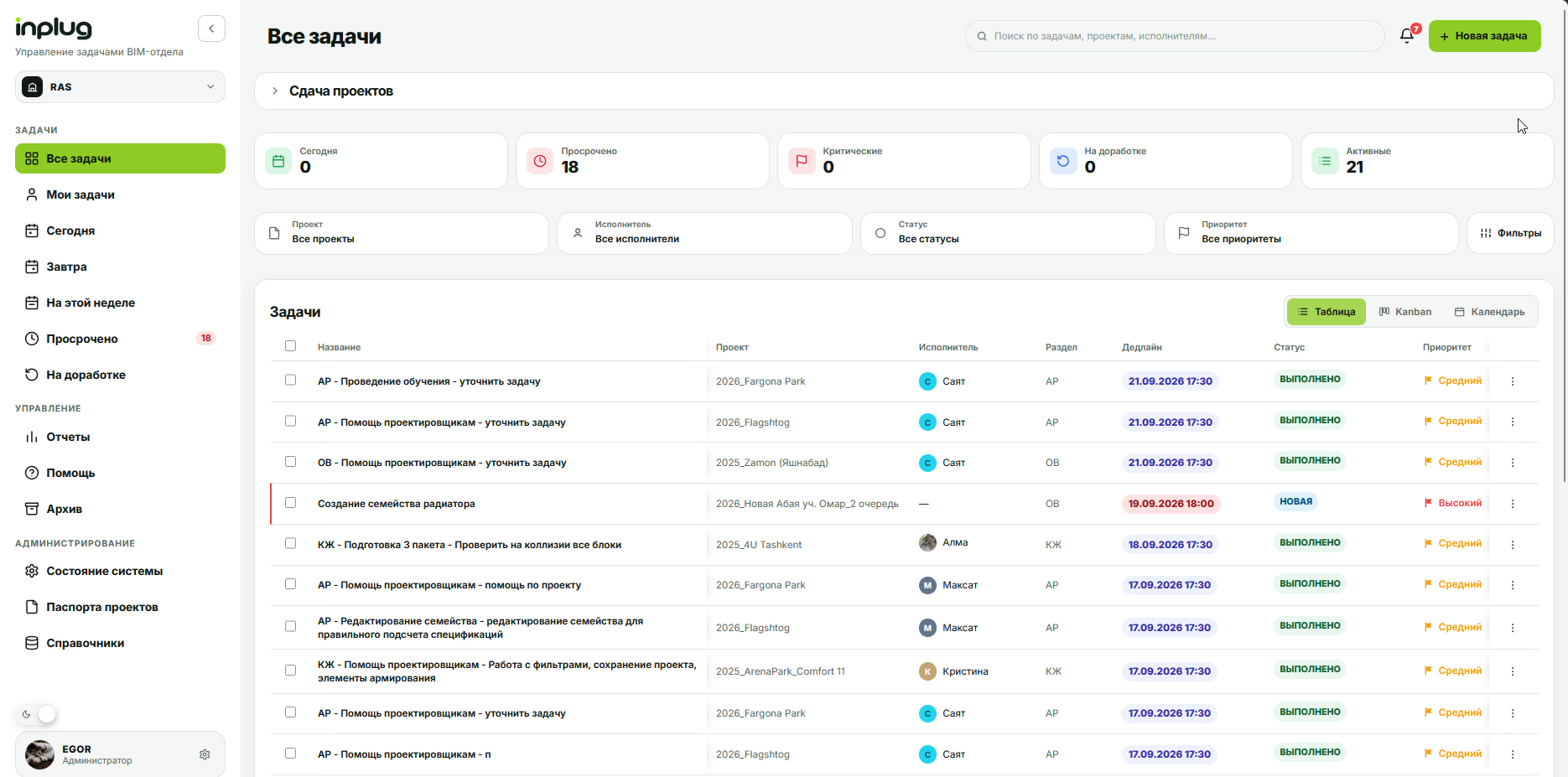Open settings gear next to EGOR profile
The height and width of the screenshot is (777, 1568).
click(205, 754)
